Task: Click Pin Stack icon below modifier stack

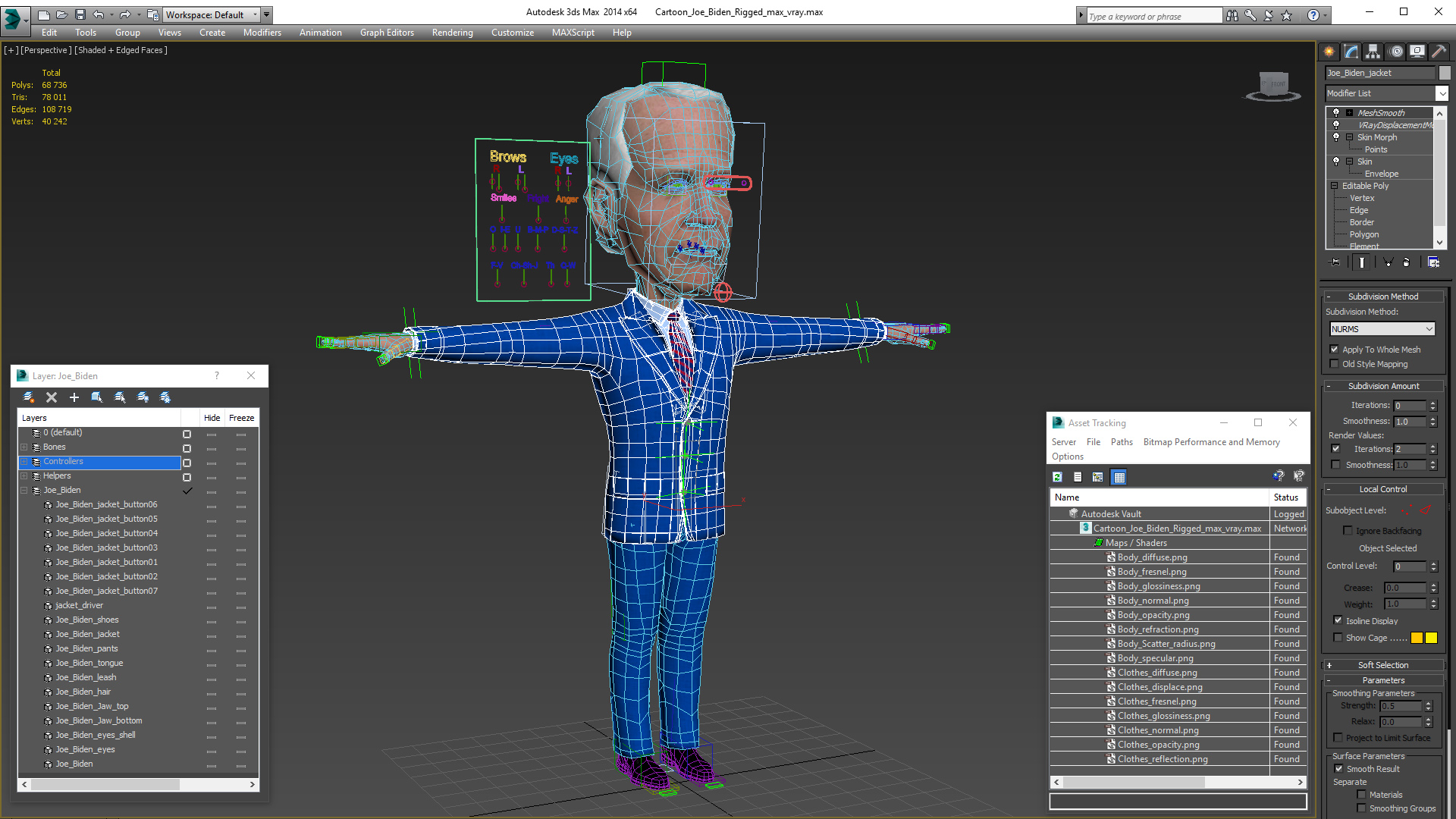Action: click(x=1335, y=262)
